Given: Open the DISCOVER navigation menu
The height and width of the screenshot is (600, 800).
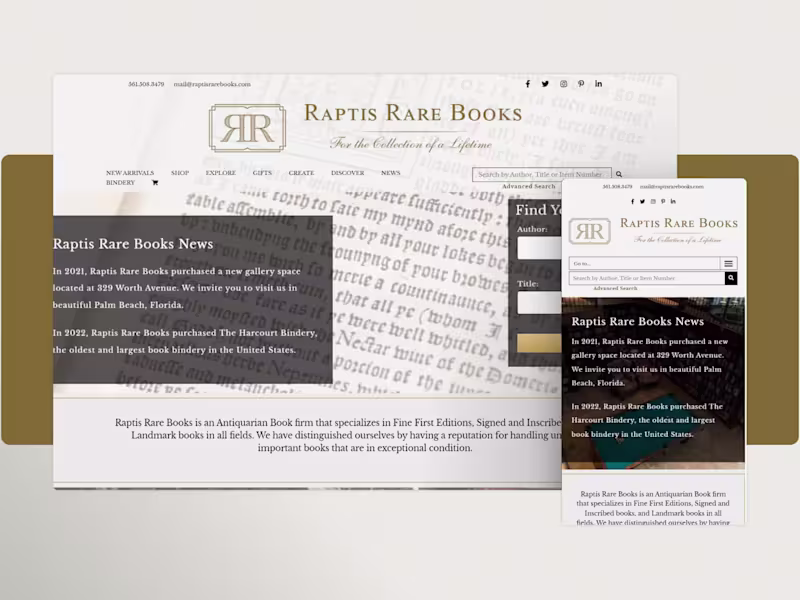Looking at the screenshot, I should coord(348,172).
